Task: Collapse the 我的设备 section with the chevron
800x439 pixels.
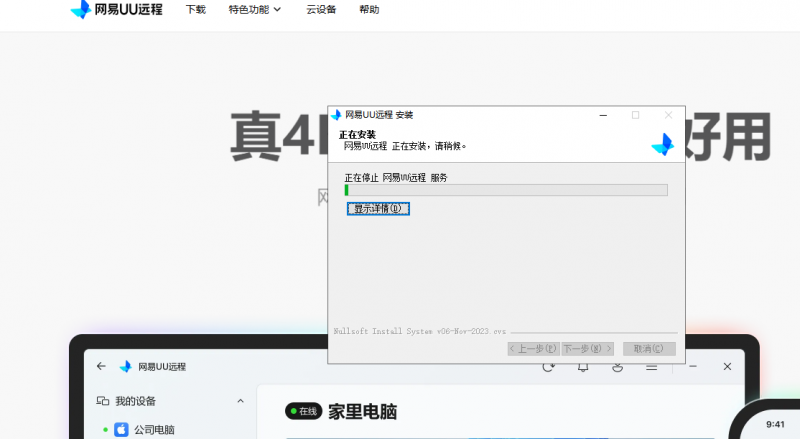Action: 240,401
